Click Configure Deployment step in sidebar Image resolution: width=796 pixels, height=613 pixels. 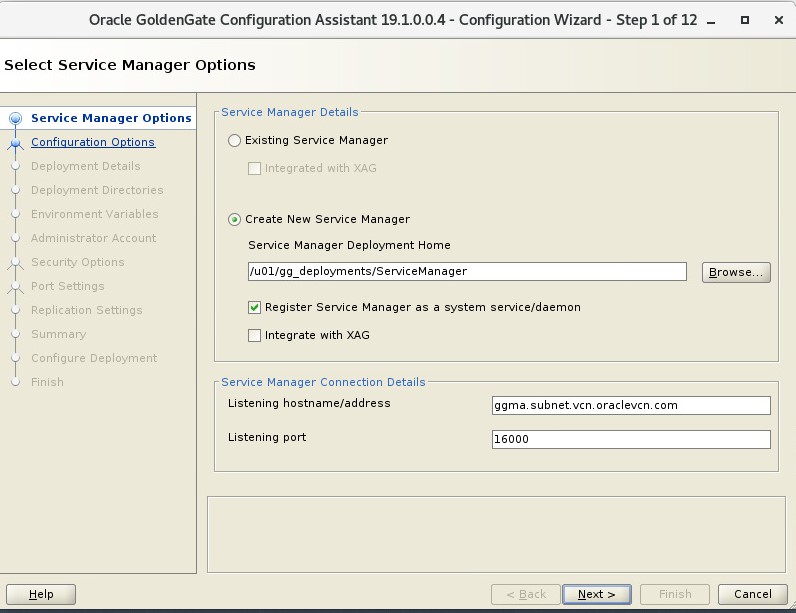click(x=94, y=358)
